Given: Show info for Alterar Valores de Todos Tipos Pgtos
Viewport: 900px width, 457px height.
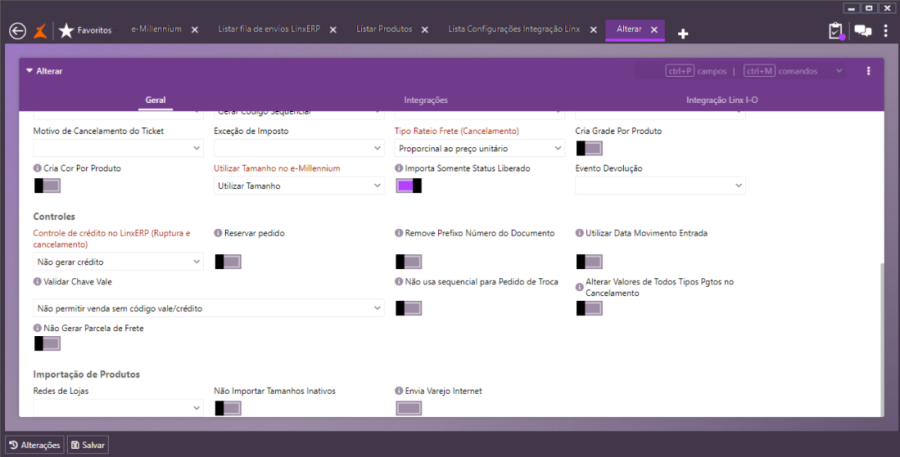Looking at the screenshot, I should coord(580,287).
